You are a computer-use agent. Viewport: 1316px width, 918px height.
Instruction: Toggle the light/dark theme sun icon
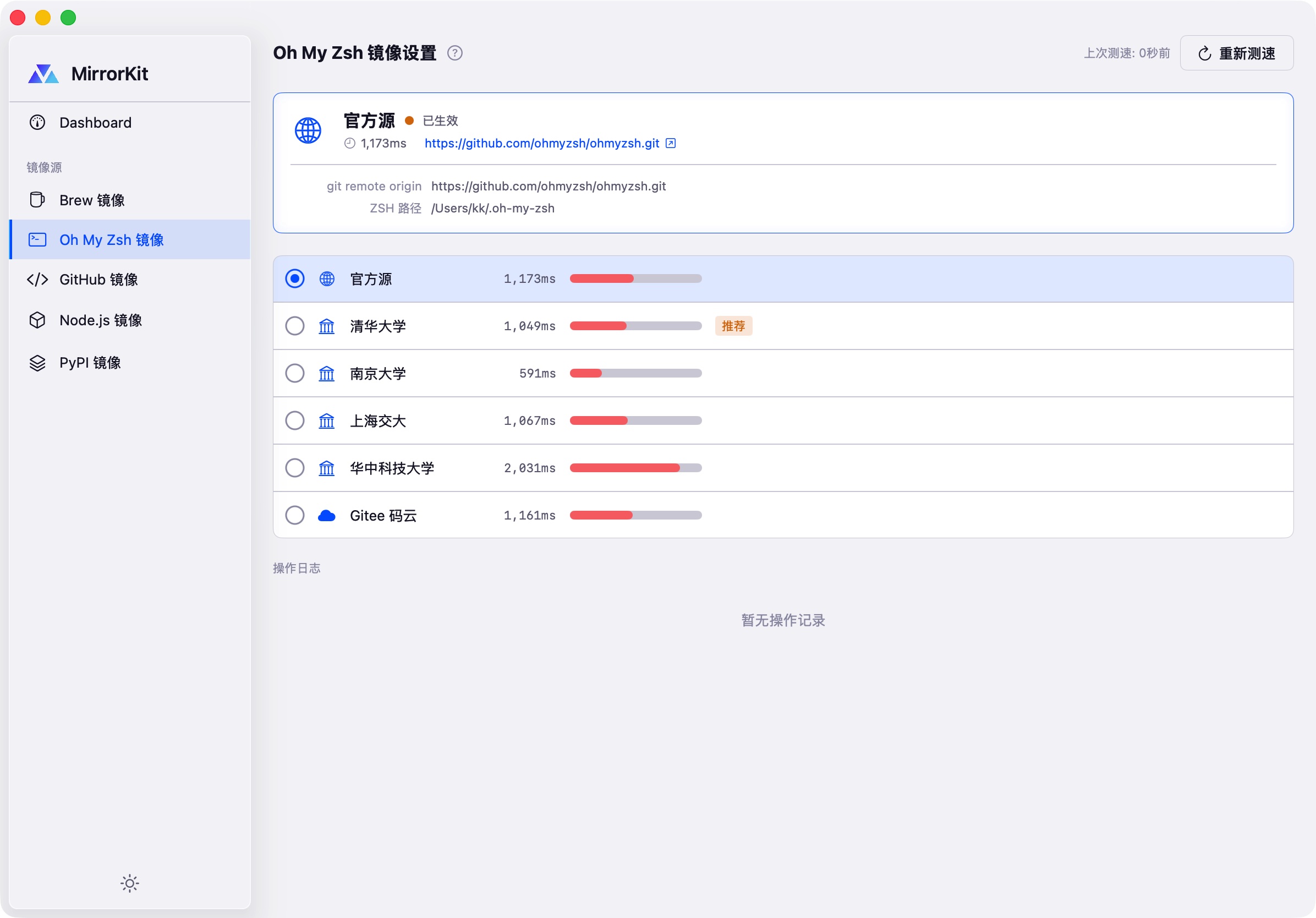130,883
